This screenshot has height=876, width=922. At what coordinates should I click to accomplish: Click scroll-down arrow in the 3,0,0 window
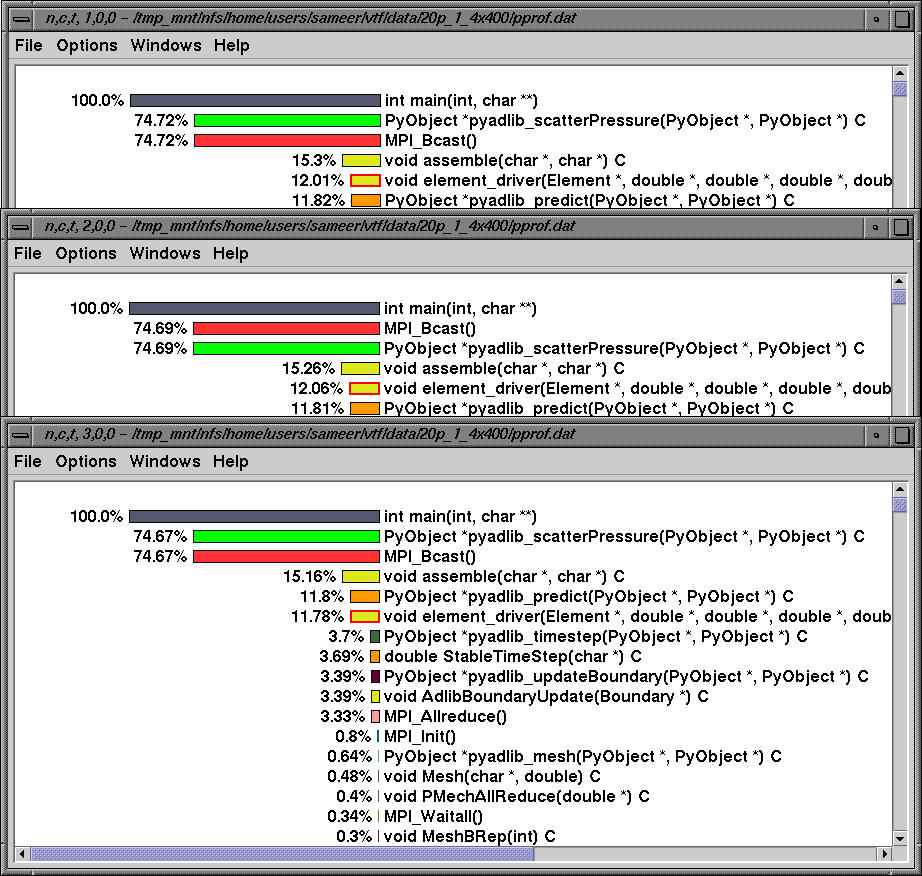tap(900, 838)
